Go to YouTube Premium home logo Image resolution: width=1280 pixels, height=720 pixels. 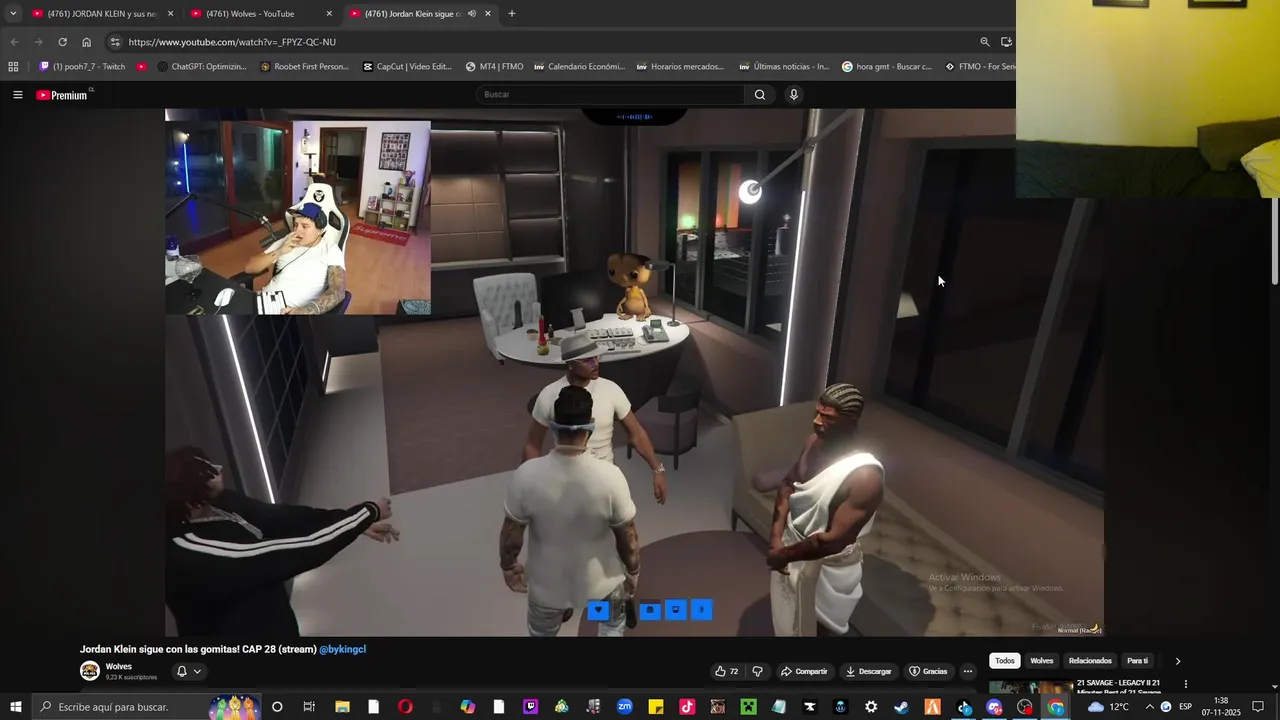[x=62, y=95]
